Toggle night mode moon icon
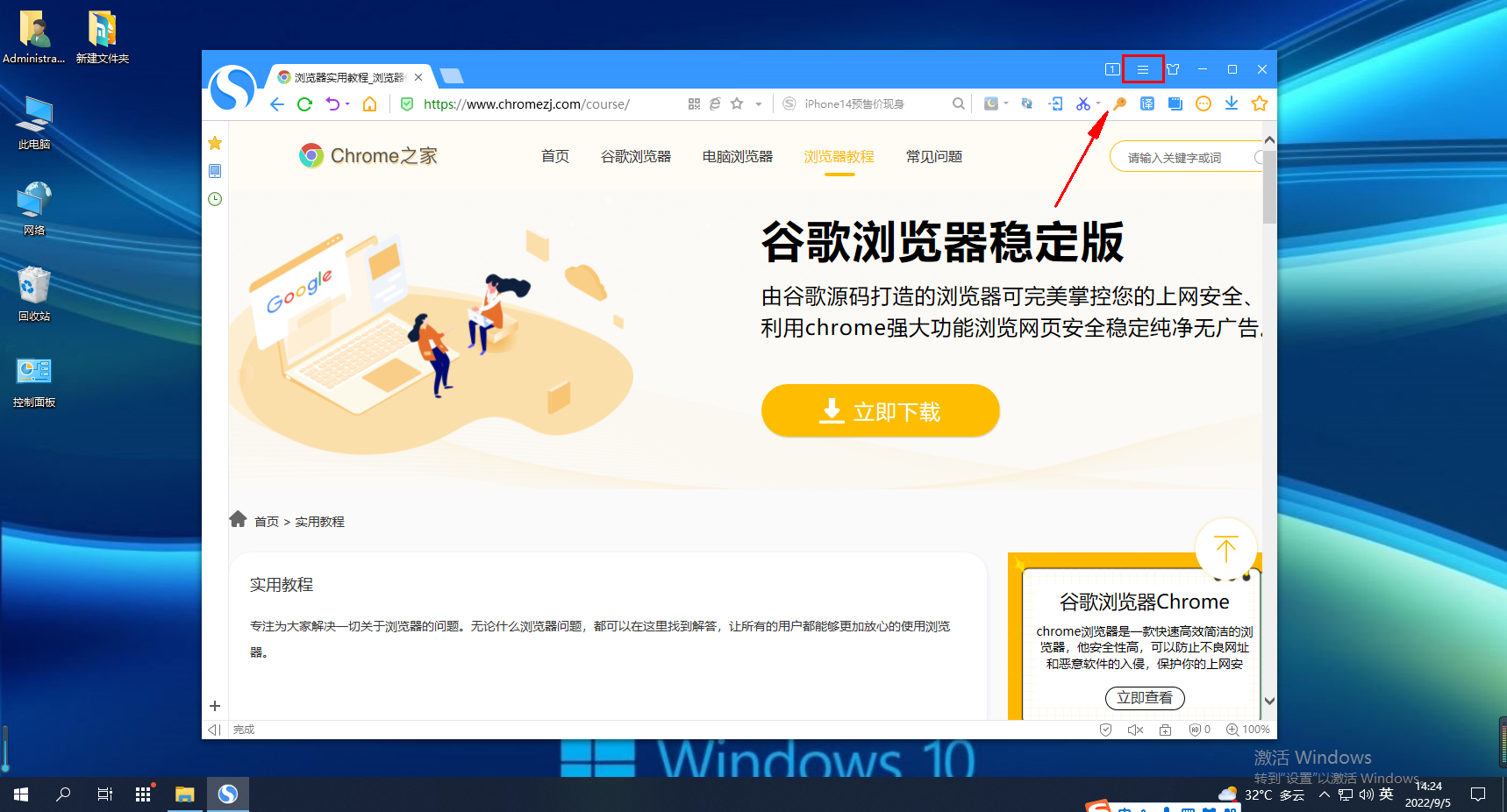The height and width of the screenshot is (812, 1507). pos(991,103)
